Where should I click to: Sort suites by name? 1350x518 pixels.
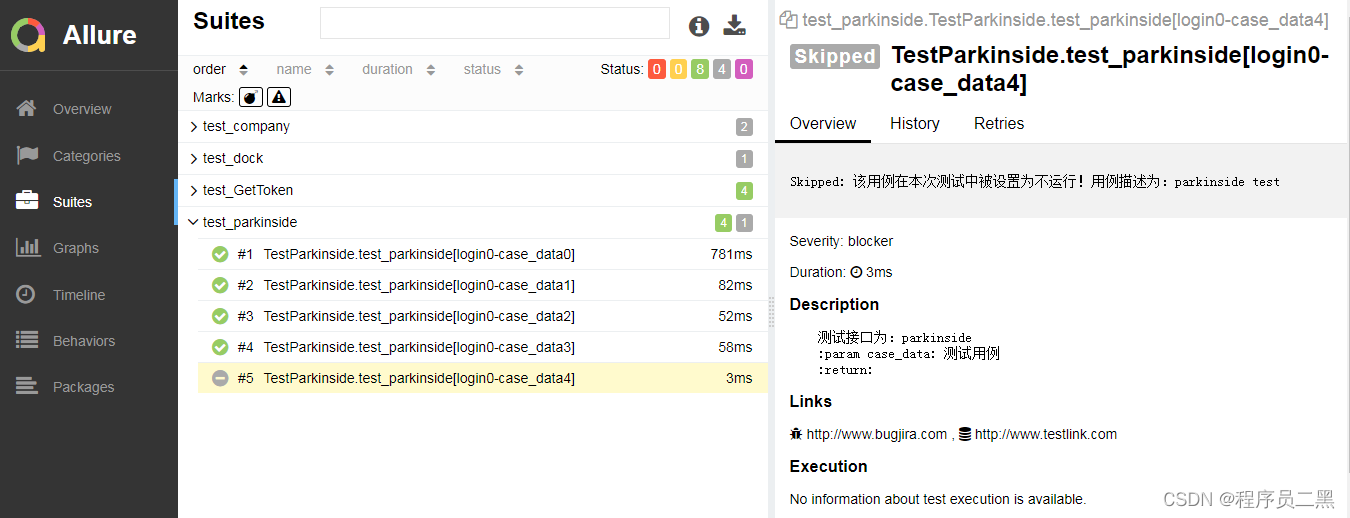coord(305,69)
